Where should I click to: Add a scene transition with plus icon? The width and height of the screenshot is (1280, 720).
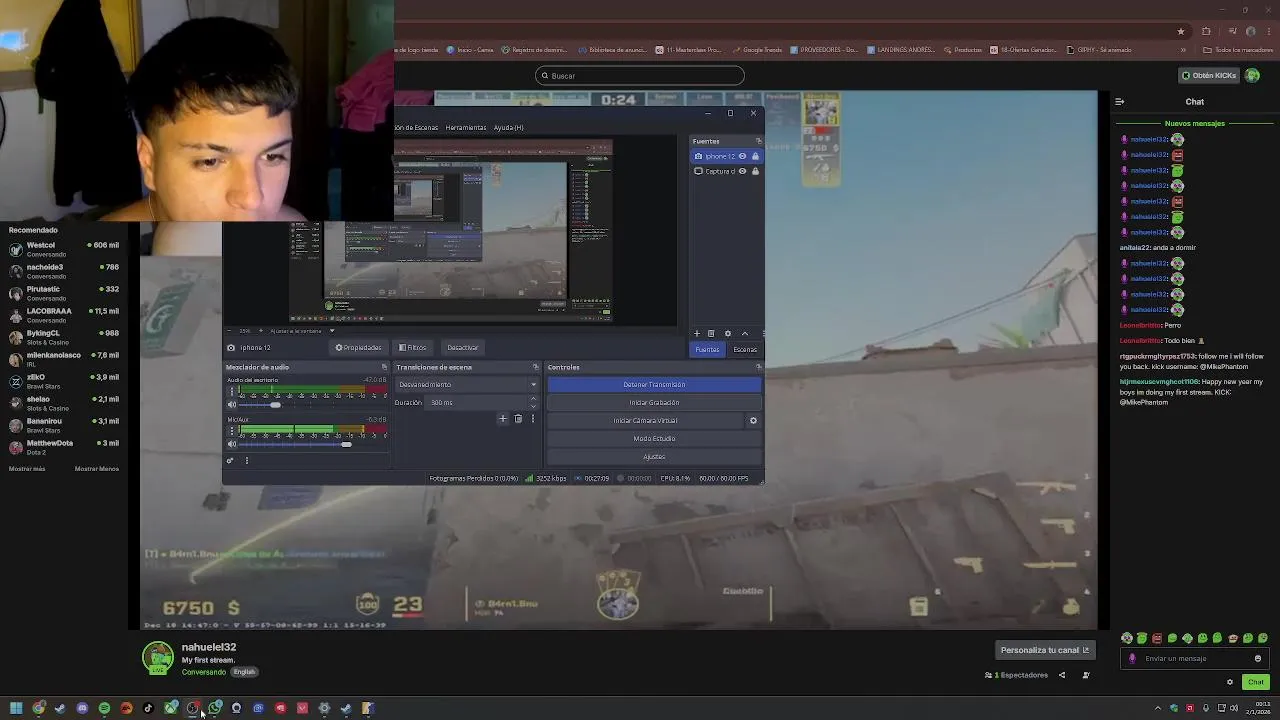click(503, 419)
